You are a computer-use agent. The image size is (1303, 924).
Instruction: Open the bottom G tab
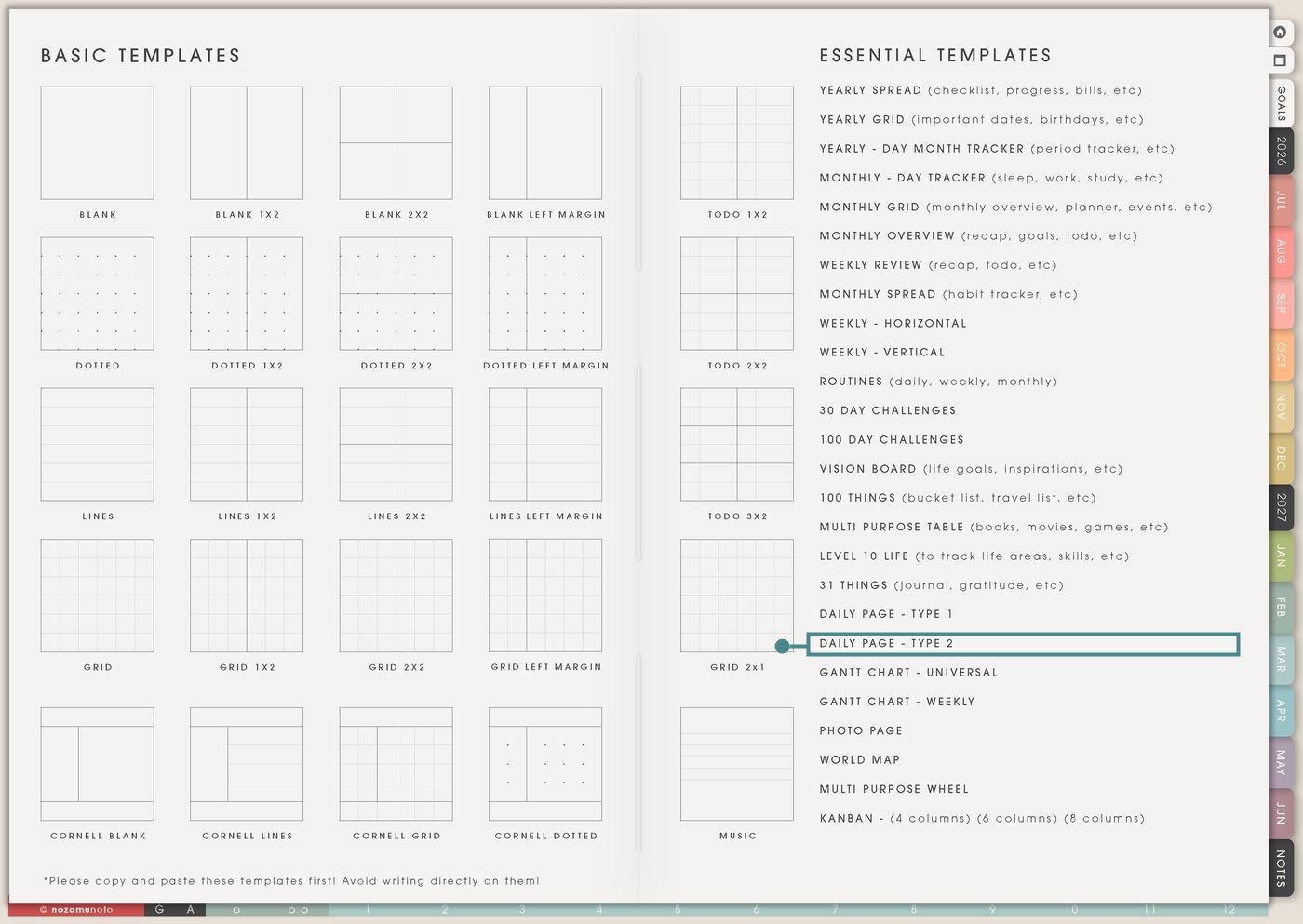[x=159, y=910]
